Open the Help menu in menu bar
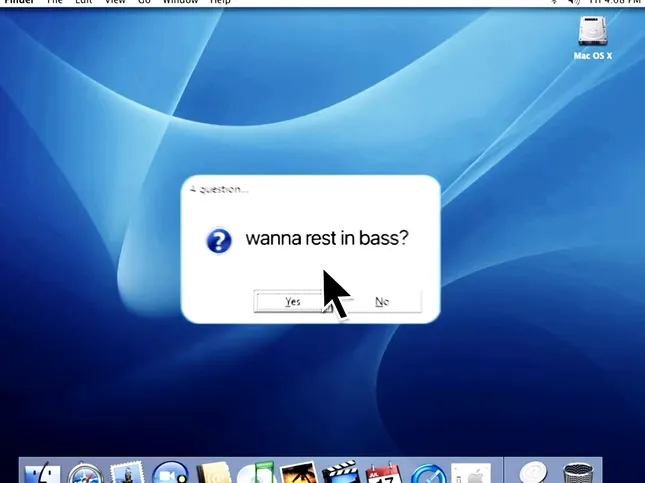The image size is (645, 483). [x=220, y=2]
